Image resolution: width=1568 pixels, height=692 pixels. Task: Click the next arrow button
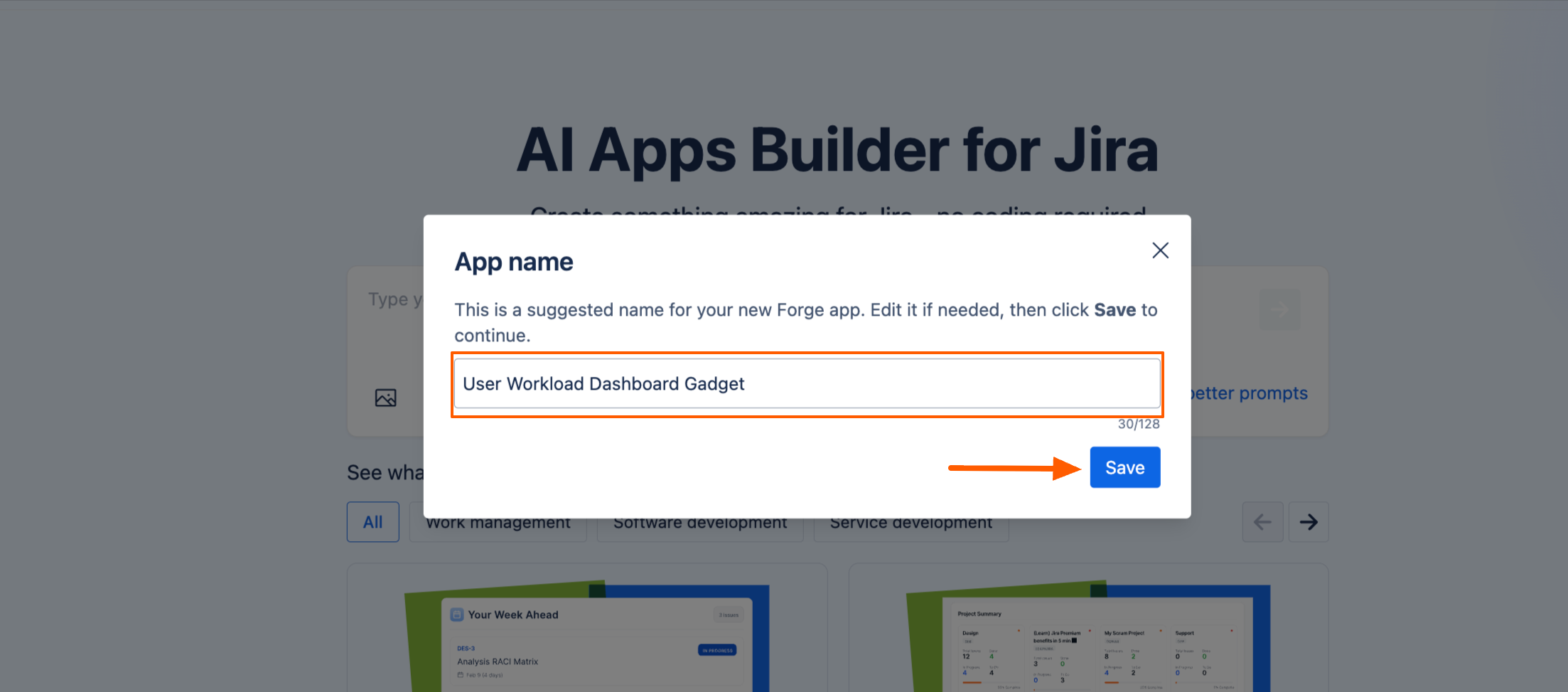[1309, 522]
